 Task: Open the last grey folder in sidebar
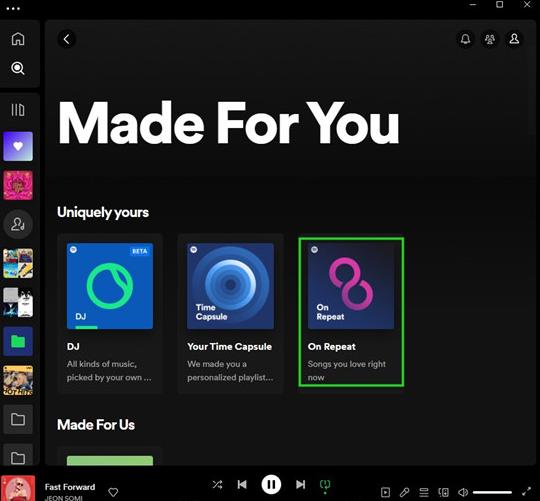pyautogui.click(x=18, y=456)
